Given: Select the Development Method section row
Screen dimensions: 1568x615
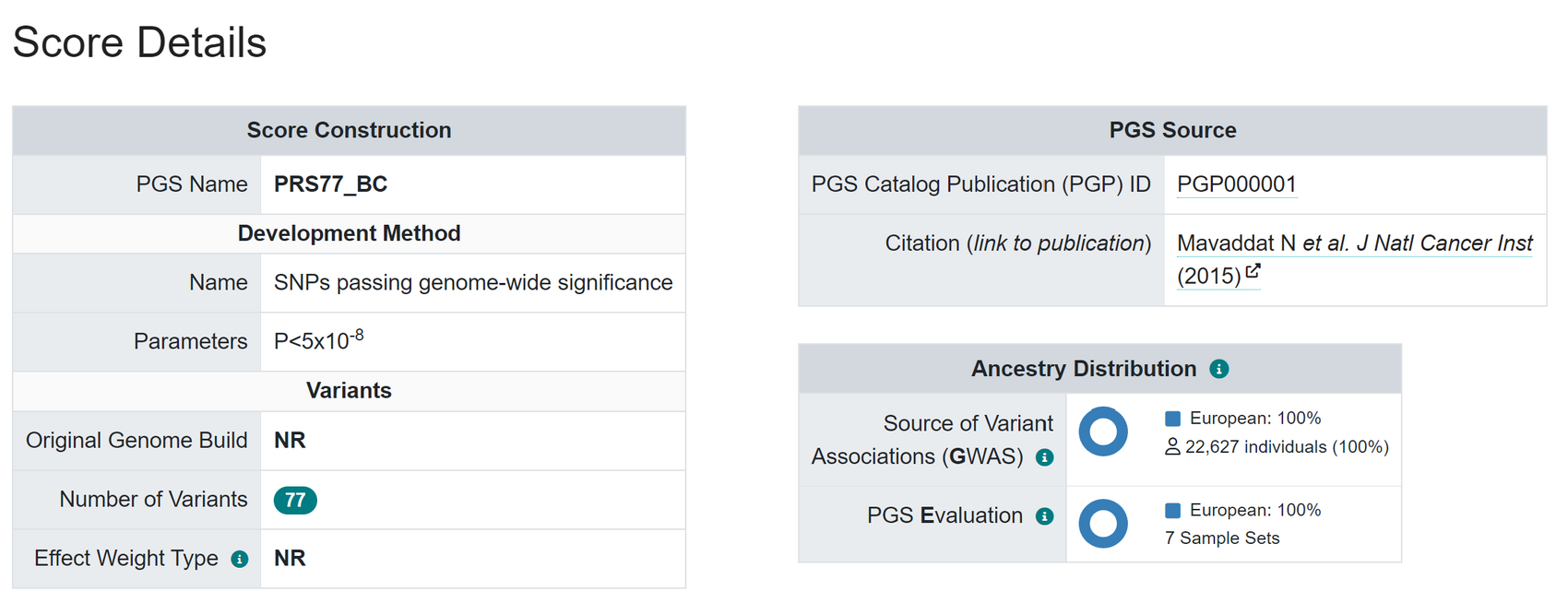Looking at the screenshot, I should (x=349, y=233).
